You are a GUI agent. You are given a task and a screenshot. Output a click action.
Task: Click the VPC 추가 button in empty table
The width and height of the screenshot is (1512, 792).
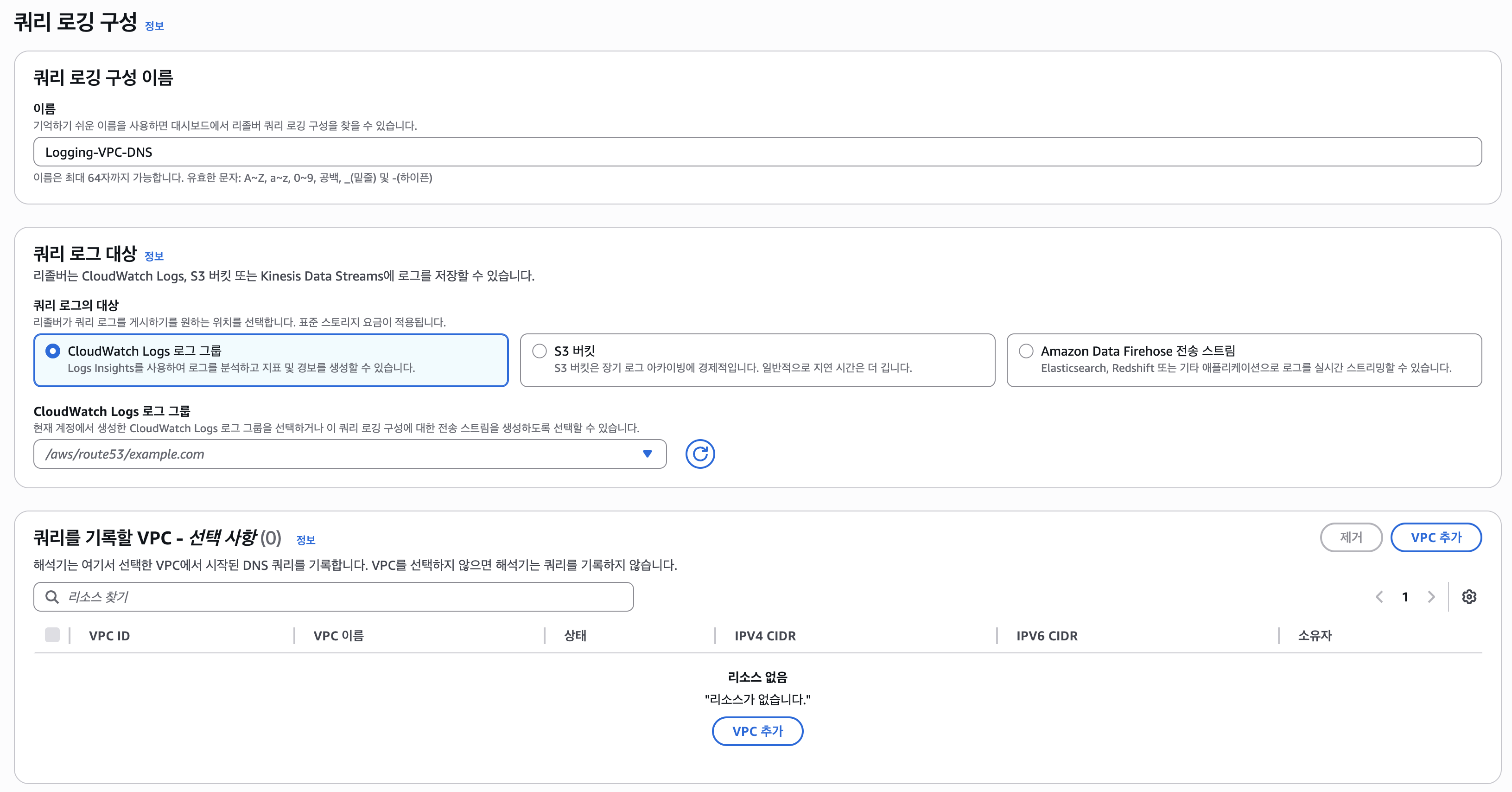tap(757, 731)
